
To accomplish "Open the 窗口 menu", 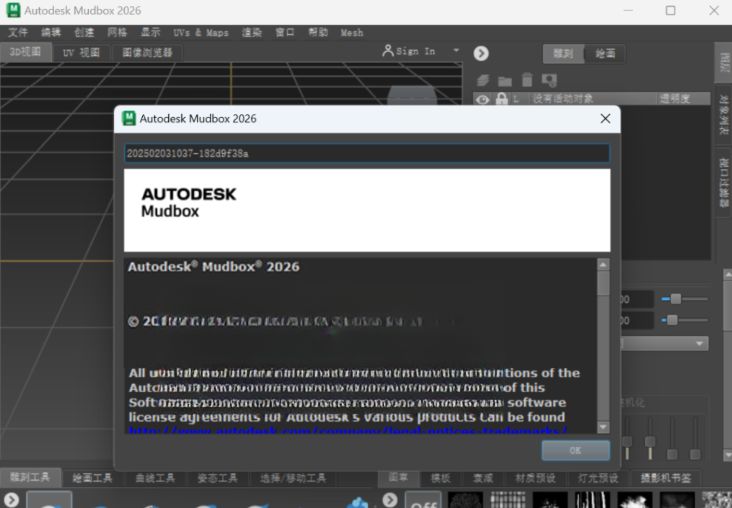I will [x=285, y=32].
